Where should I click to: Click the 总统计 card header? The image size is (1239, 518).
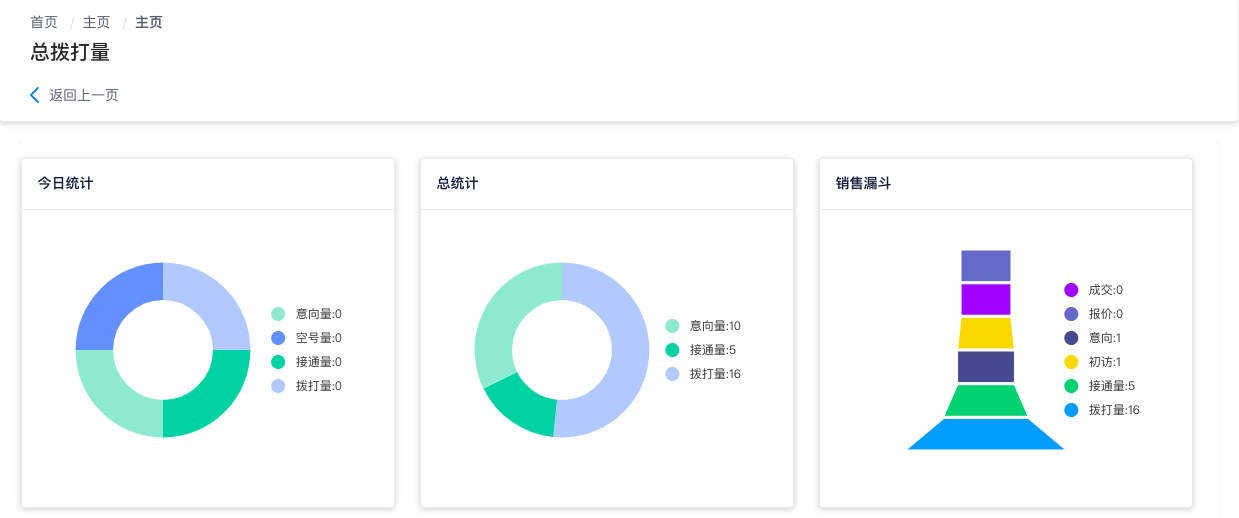(x=607, y=184)
